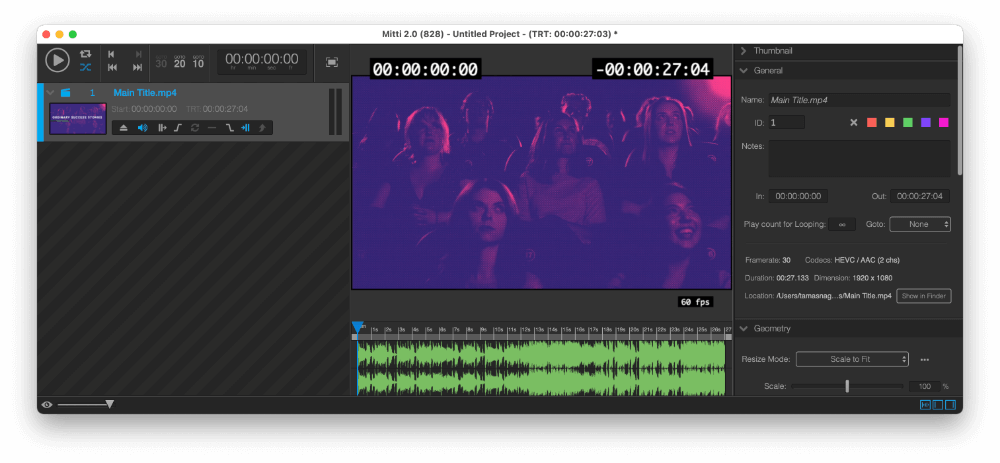Click the eject icon in the cue toolbar
The height and width of the screenshot is (463, 1000).
click(124, 128)
